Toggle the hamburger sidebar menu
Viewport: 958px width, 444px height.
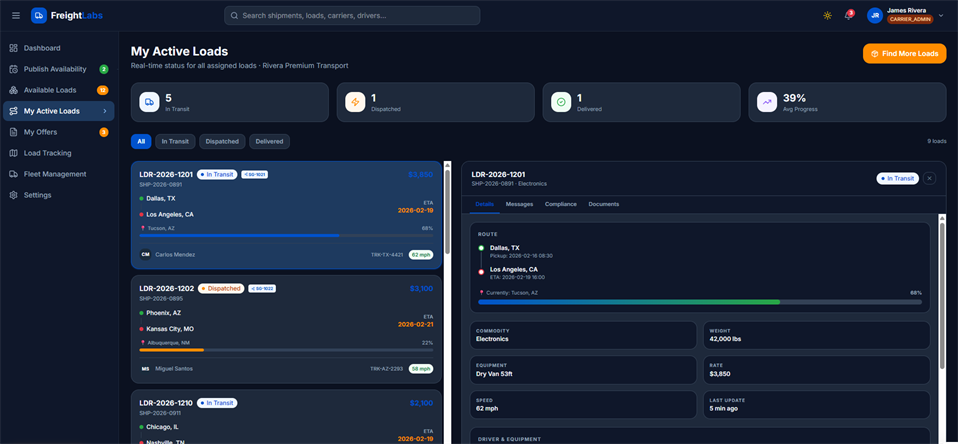point(16,15)
